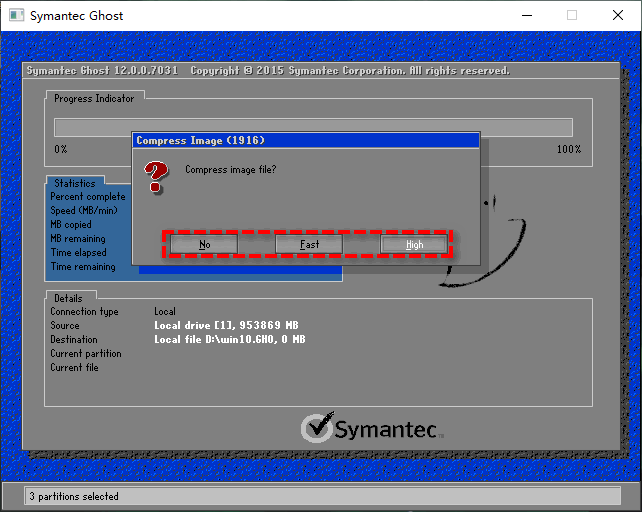This screenshot has height=512, width=642.
Task: Click the Source local drive value
Action: [225, 326]
